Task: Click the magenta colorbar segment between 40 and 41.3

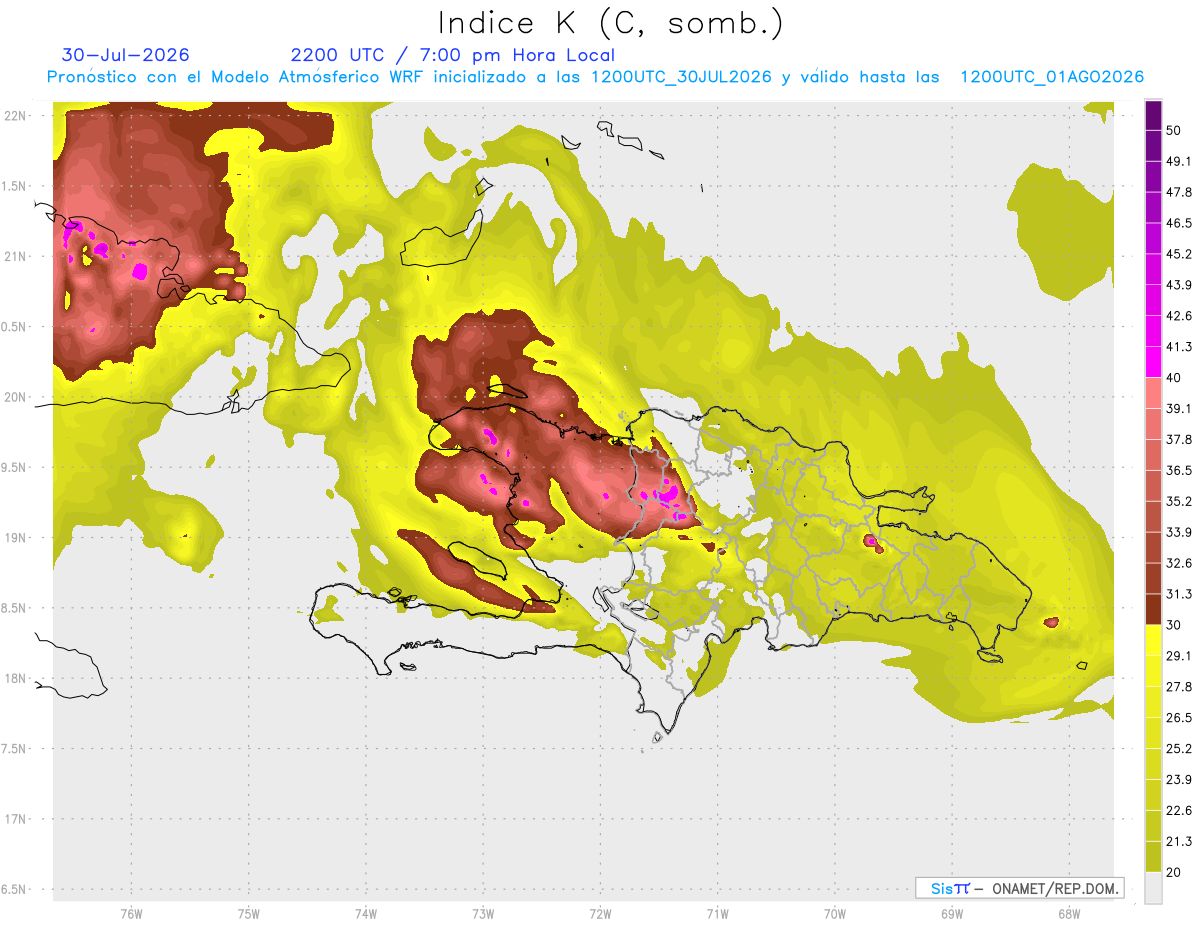Action: (1153, 362)
